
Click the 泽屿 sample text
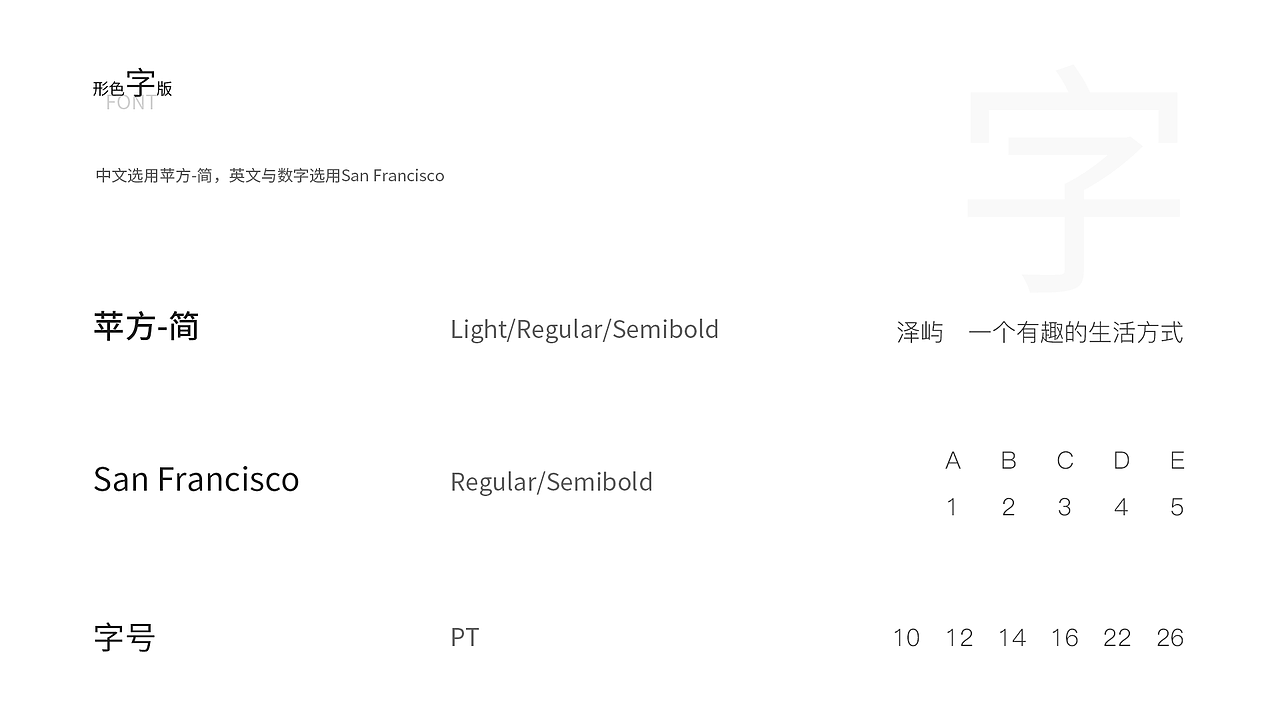point(920,332)
